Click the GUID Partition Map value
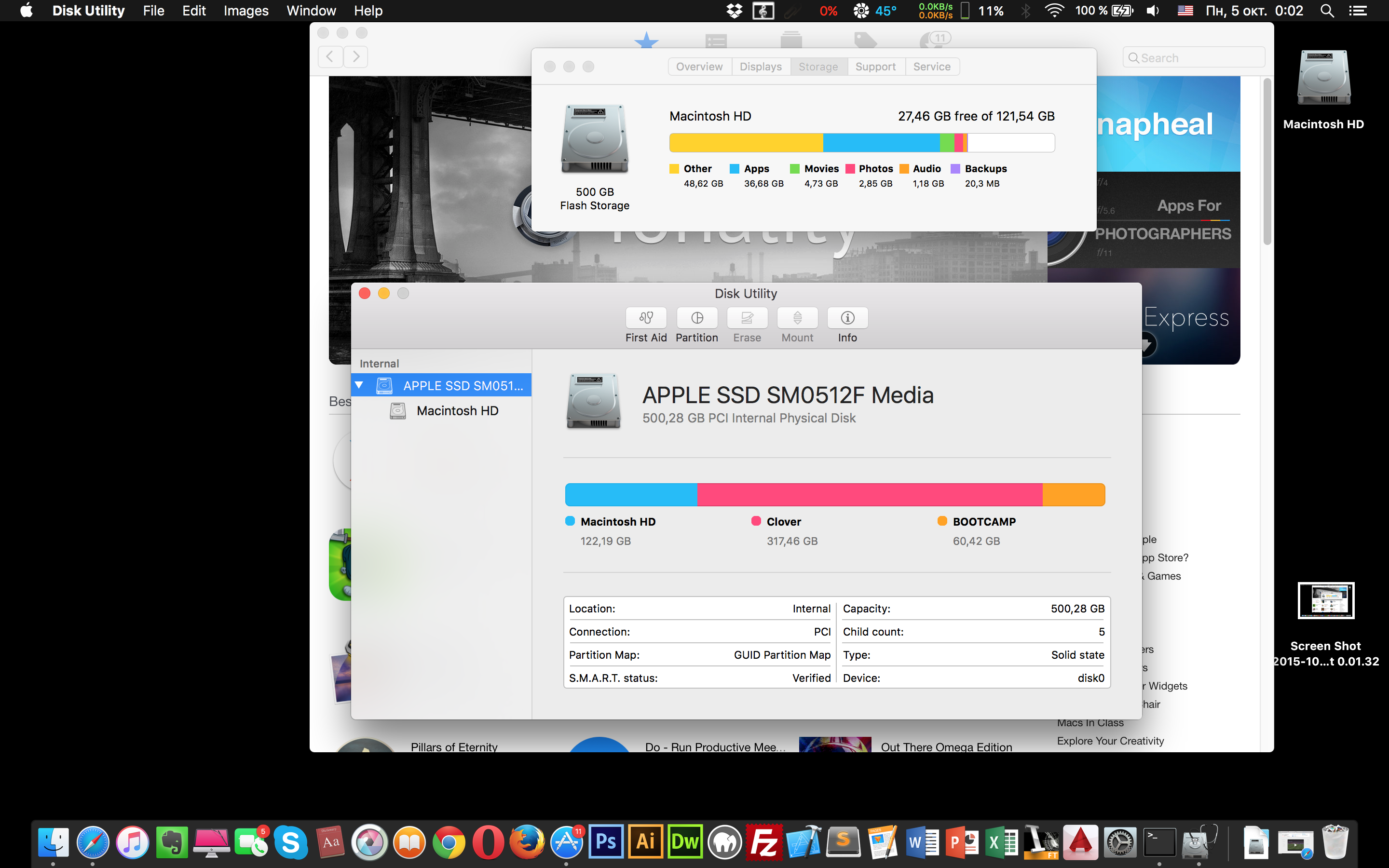The image size is (1389, 868). click(782, 655)
